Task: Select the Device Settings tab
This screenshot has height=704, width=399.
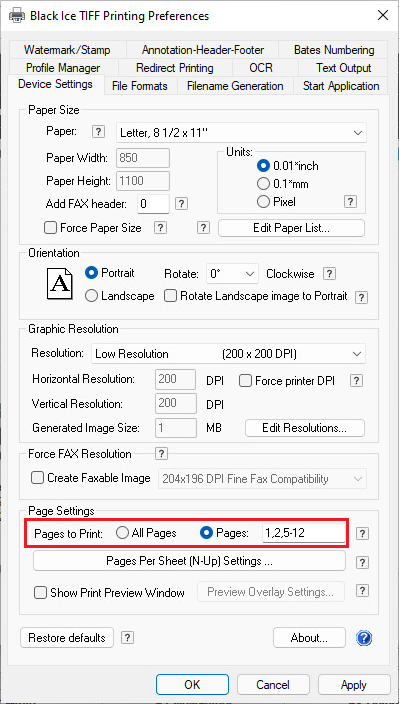Action: (x=55, y=84)
